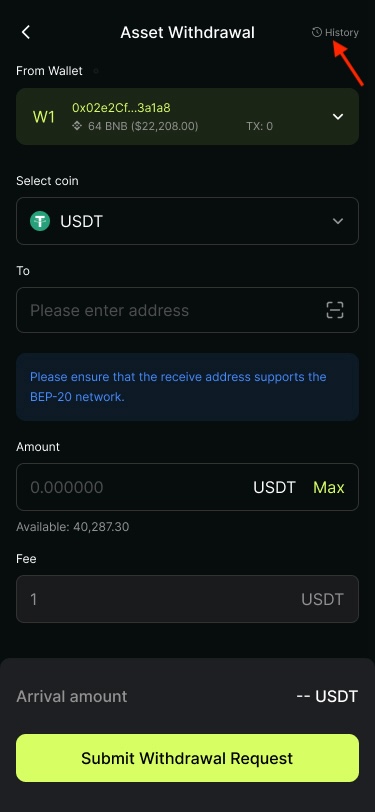Click the small dot next to From Wallet
The height and width of the screenshot is (812, 375).
[x=96, y=71]
